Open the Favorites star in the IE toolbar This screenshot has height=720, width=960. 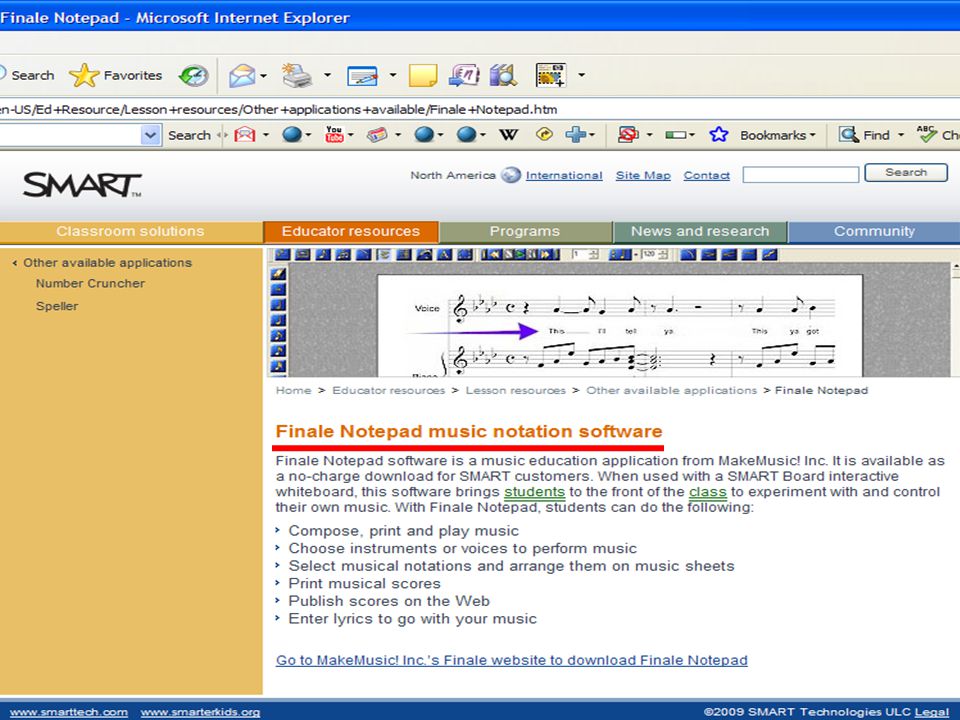tap(84, 75)
